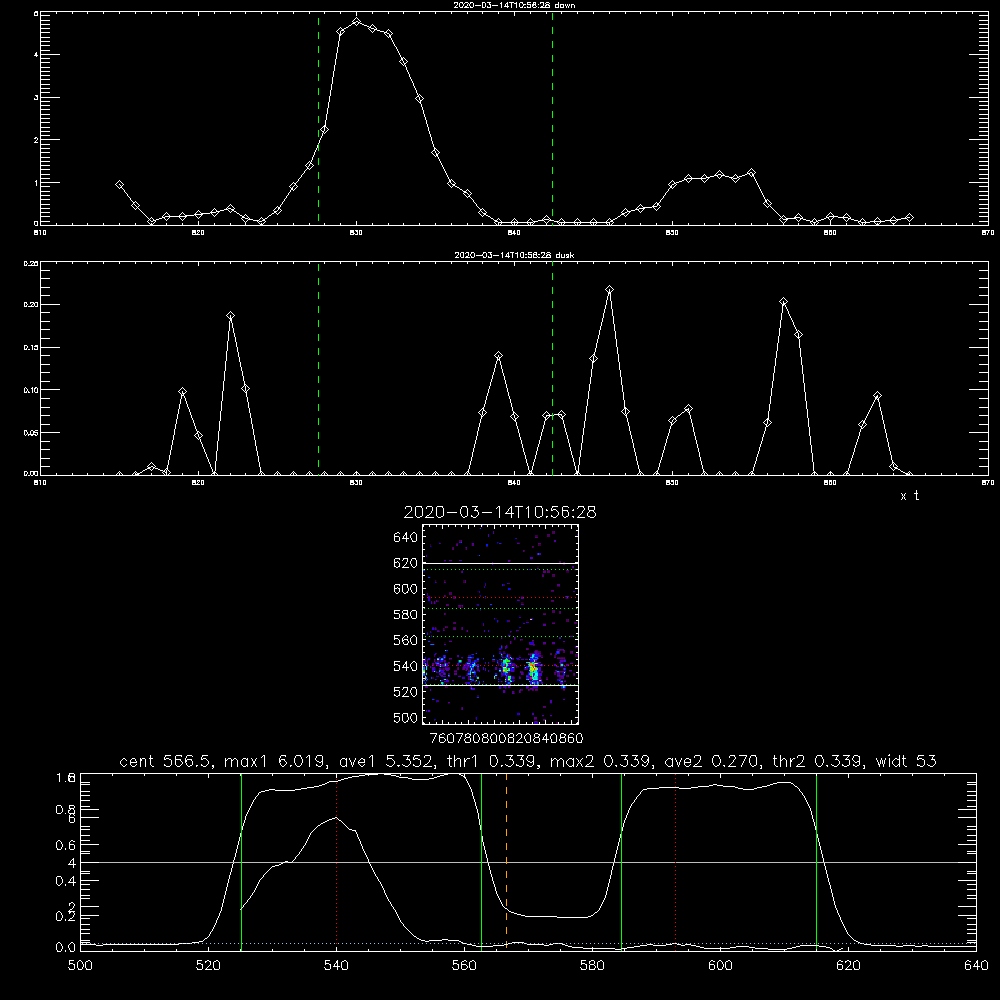Select the right green dashed line in dusk plot
This screenshot has height=1000, width=1000.
tap(552, 369)
